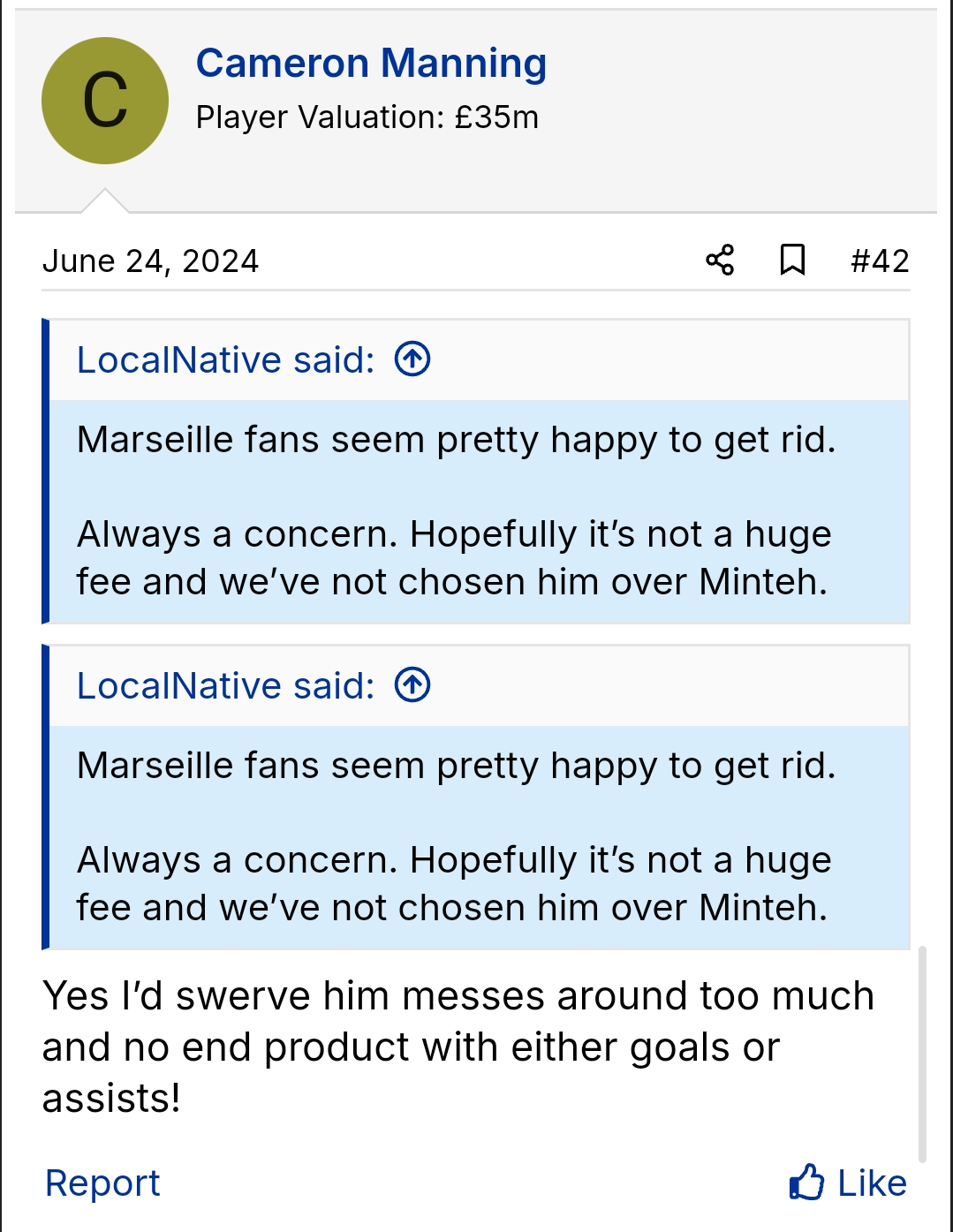
Task: Click the Report link
Action: click(x=102, y=1183)
